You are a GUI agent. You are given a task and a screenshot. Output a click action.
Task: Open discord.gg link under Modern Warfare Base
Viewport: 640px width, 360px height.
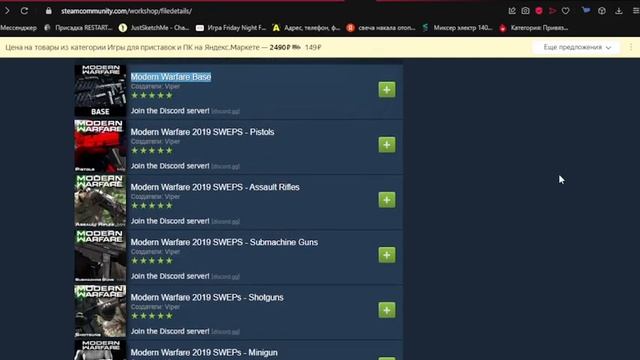225,111
